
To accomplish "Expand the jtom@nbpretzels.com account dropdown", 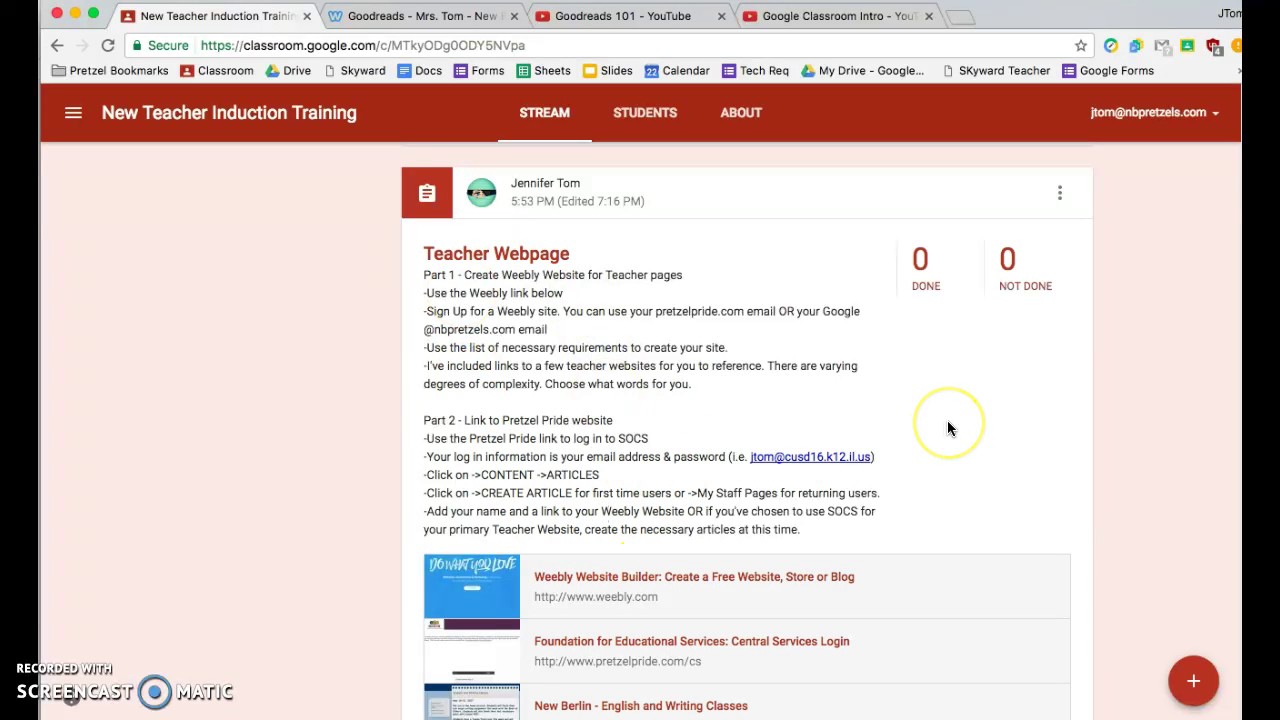I will pos(1154,113).
